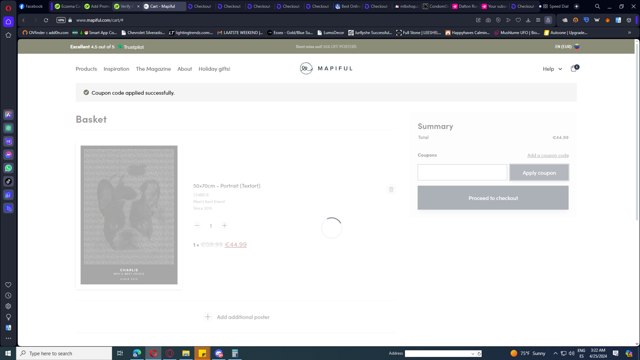
Task: Increase poster quantity with plus button
Action: [224, 226]
